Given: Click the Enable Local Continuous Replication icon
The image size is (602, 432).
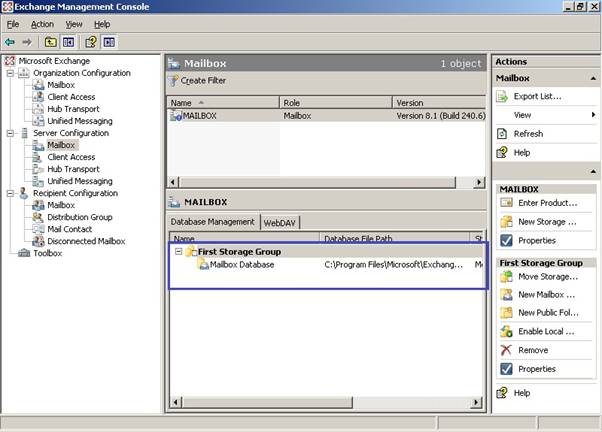Looking at the screenshot, I should 506,331.
